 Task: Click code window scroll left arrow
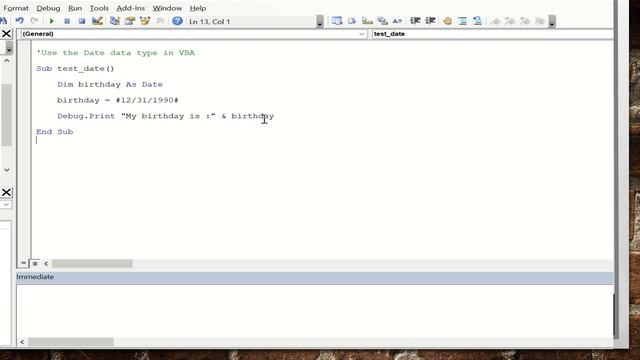[x=46, y=264]
